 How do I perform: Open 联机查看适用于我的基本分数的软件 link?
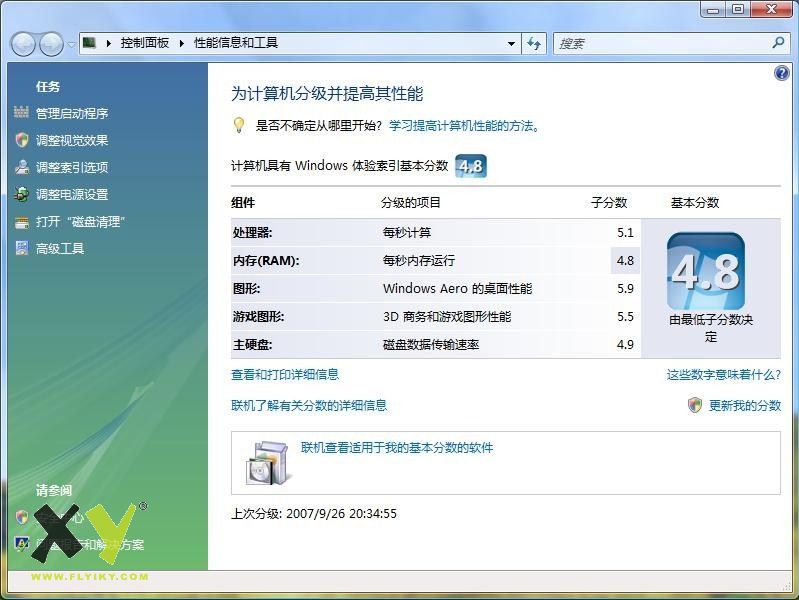(397, 448)
